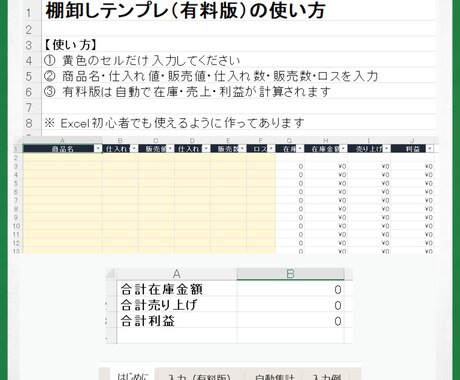Click the 利益 table header cell
The height and width of the screenshot is (380, 460).
412,149
